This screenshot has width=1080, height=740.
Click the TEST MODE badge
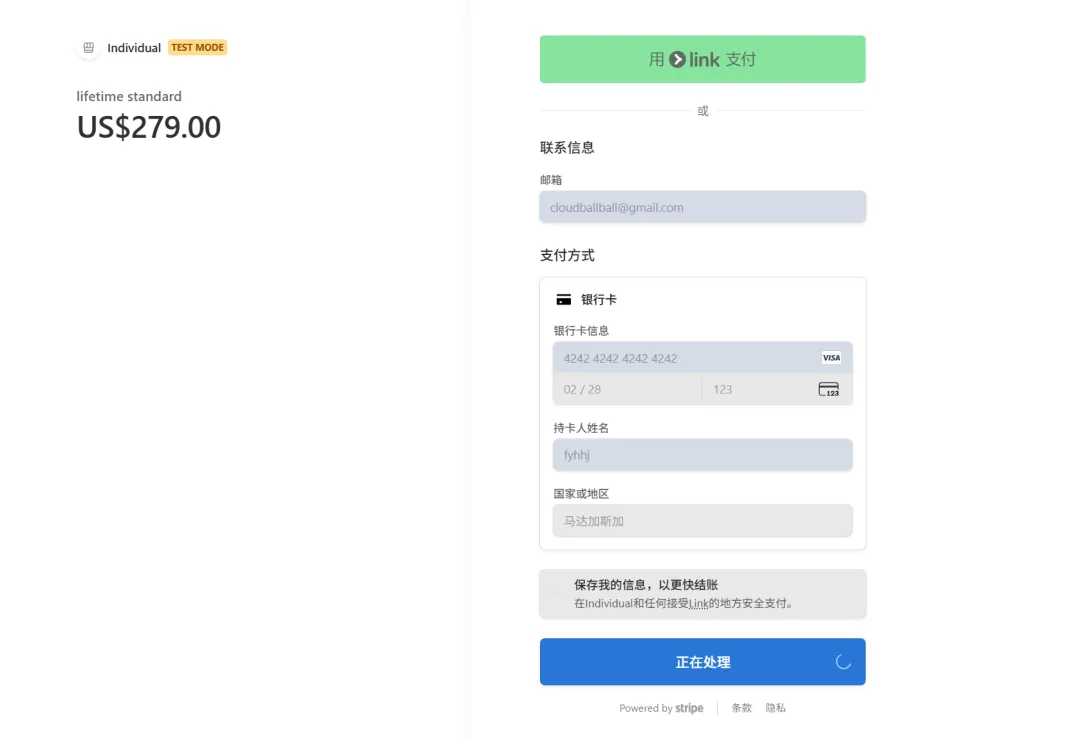197,48
